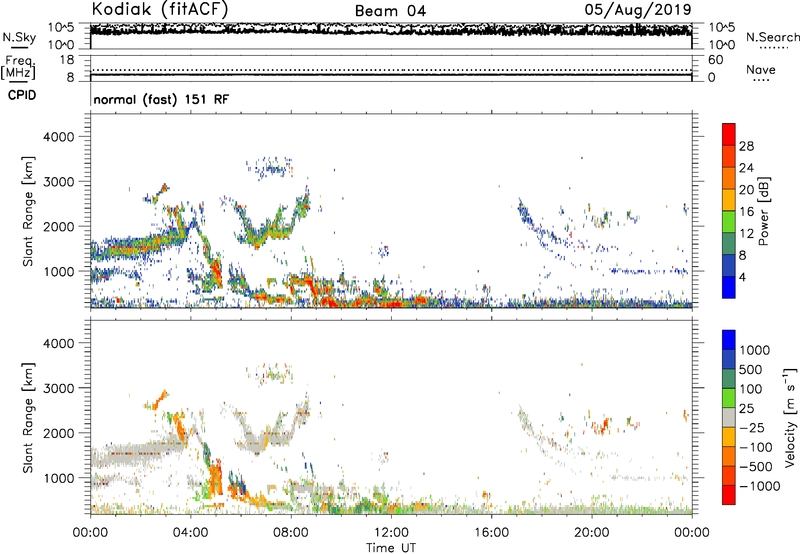This screenshot has width=800, height=554.
Task: Click the "1000" range tick in the velocity panel
Action: (x=59, y=478)
